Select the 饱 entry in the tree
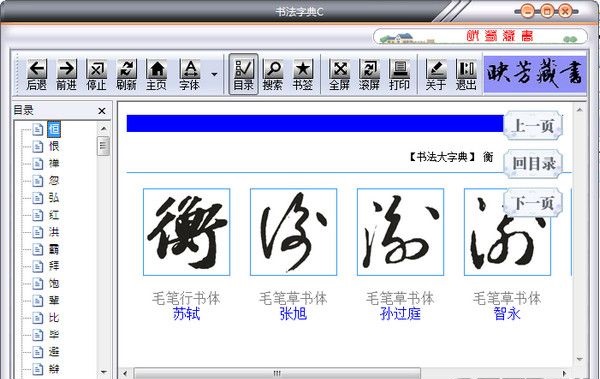This screenshot has height=379, width=600. 54,283
